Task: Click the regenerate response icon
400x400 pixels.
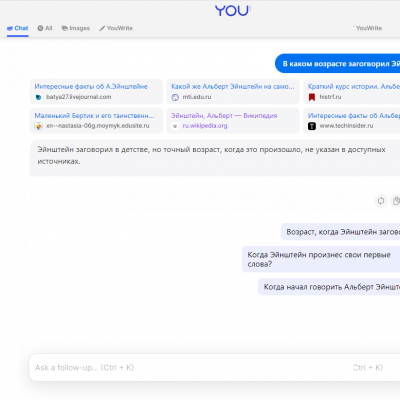Action: click(x=381, y=201)
